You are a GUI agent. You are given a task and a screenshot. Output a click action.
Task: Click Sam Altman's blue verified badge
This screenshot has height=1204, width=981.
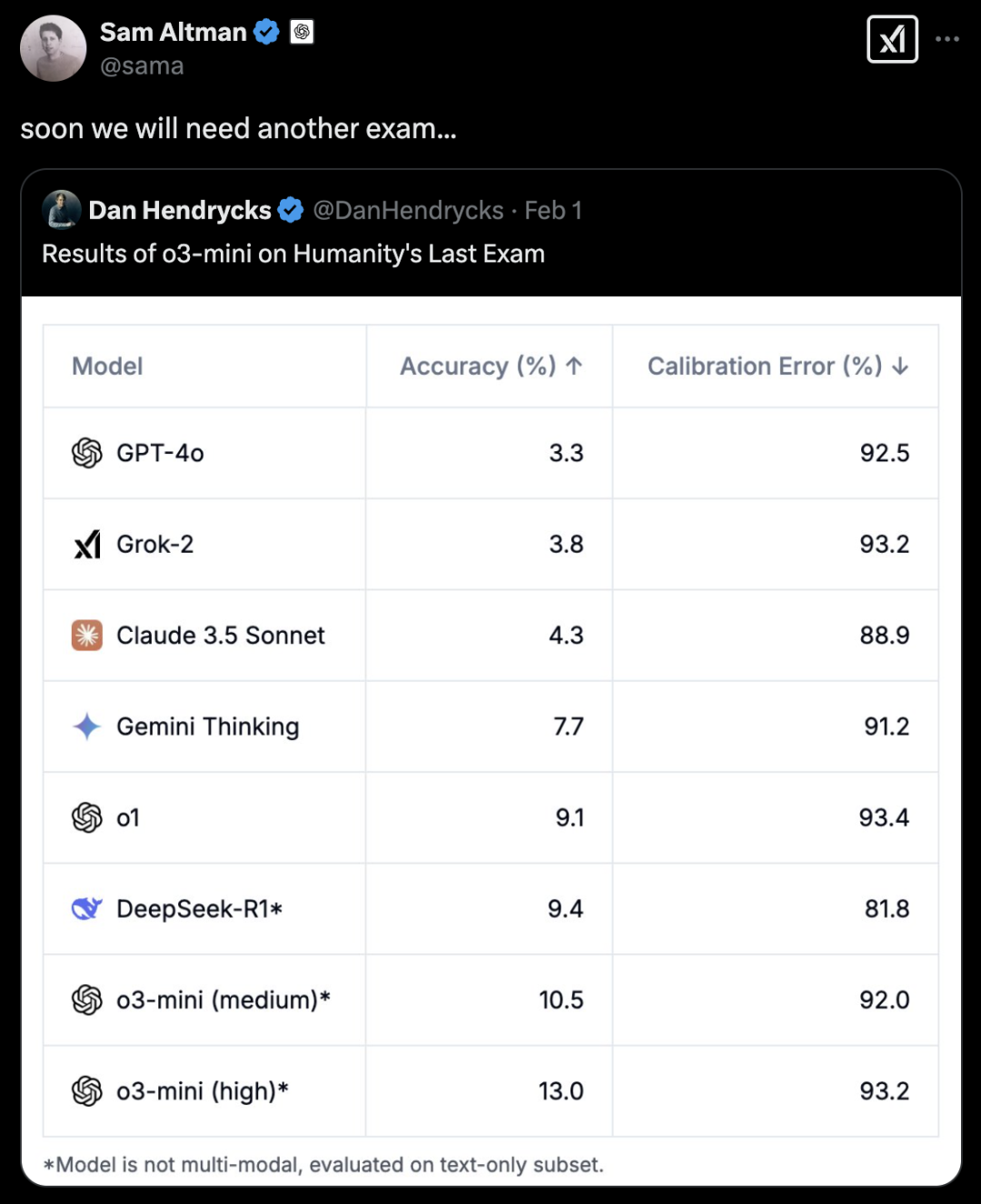[266, 33]
